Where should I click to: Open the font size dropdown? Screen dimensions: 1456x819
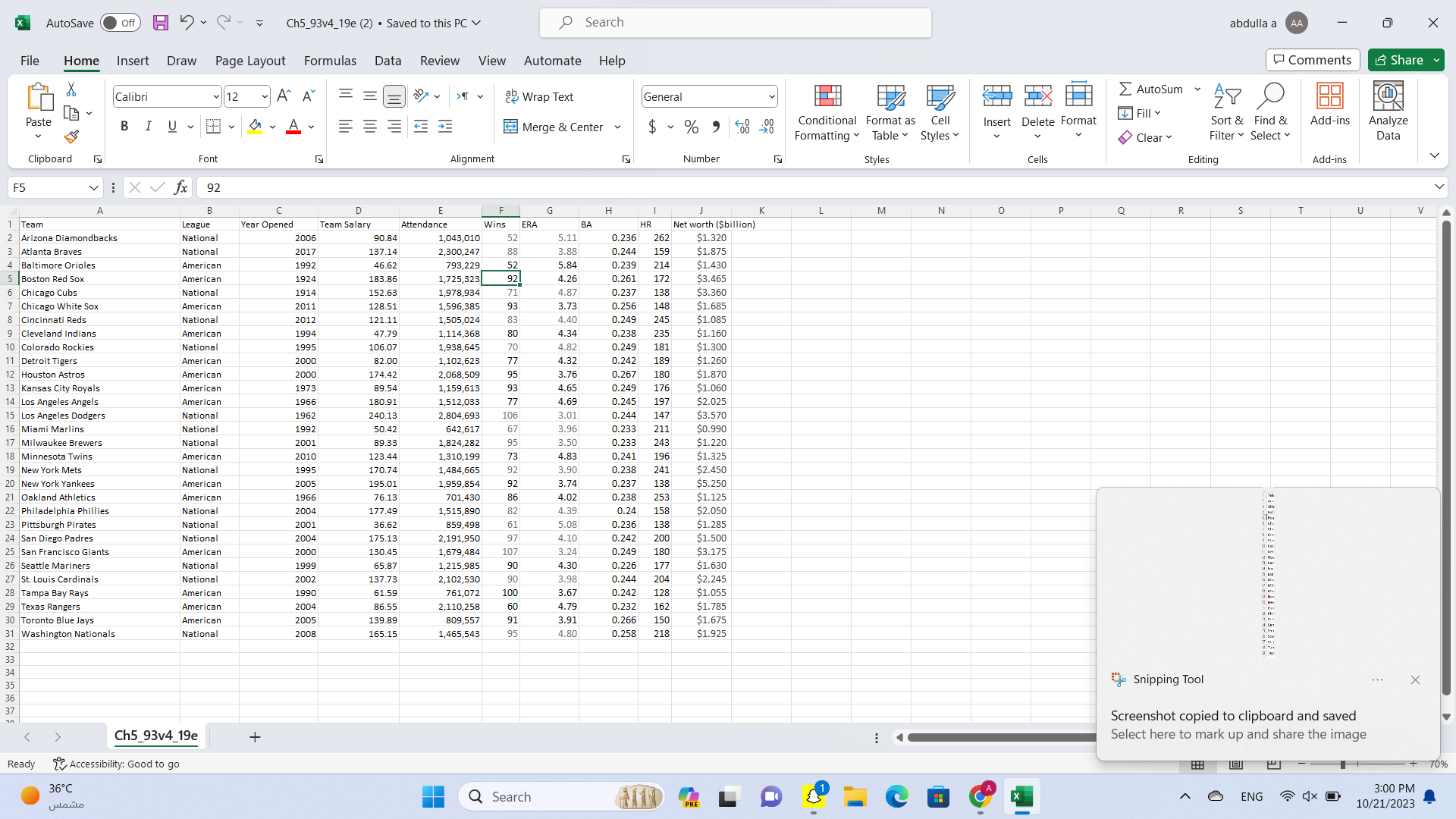(x=264, y=97)
